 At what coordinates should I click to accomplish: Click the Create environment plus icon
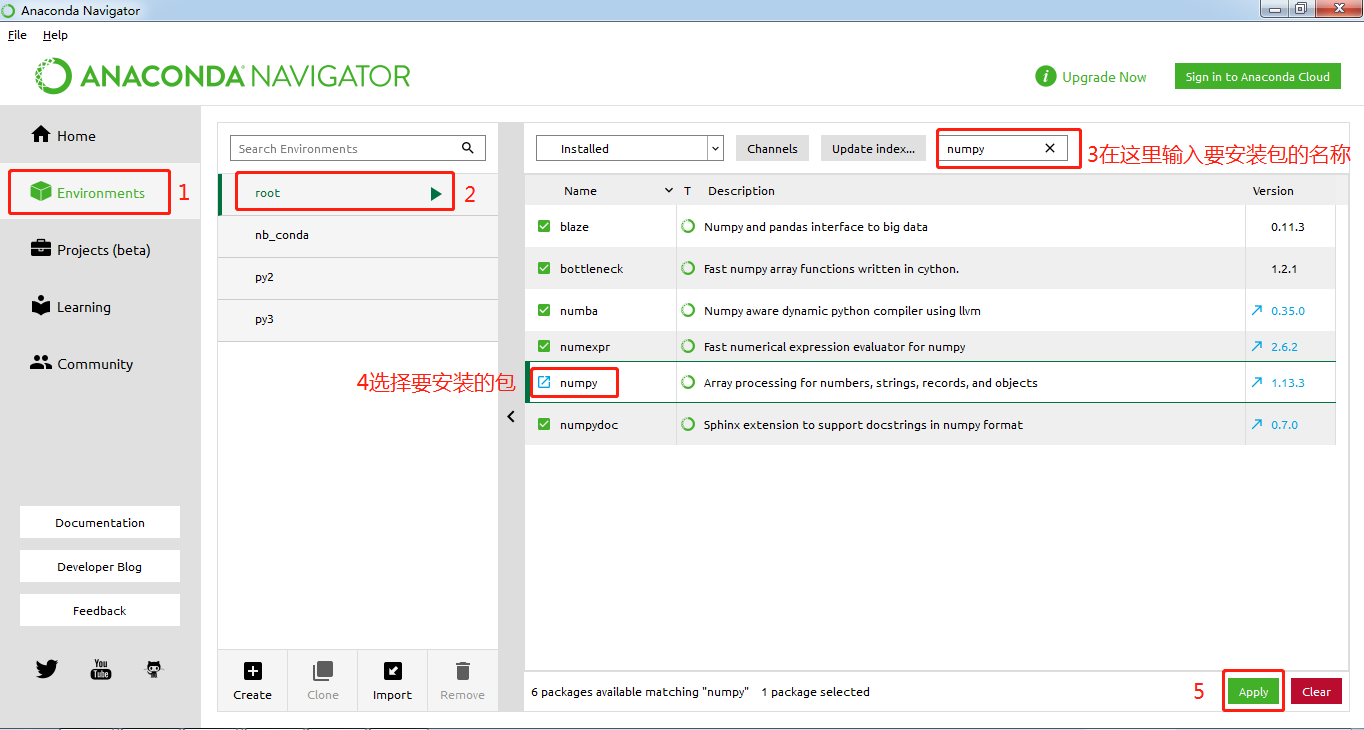pos(253,671)
